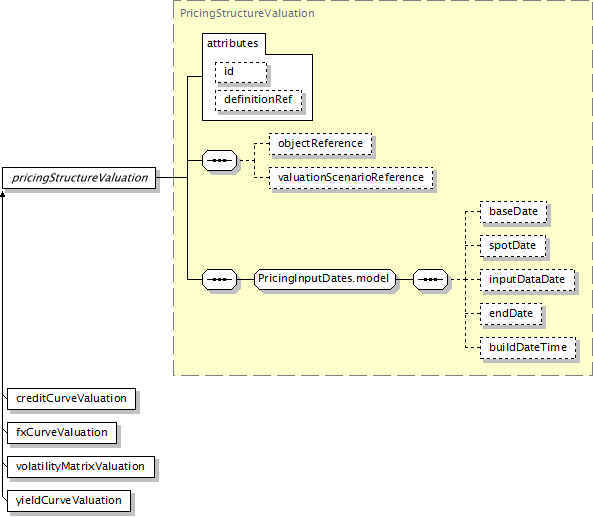Screen dimensions: 593x517
Task: Click the objectReference optional element
Action: point(320,144)
